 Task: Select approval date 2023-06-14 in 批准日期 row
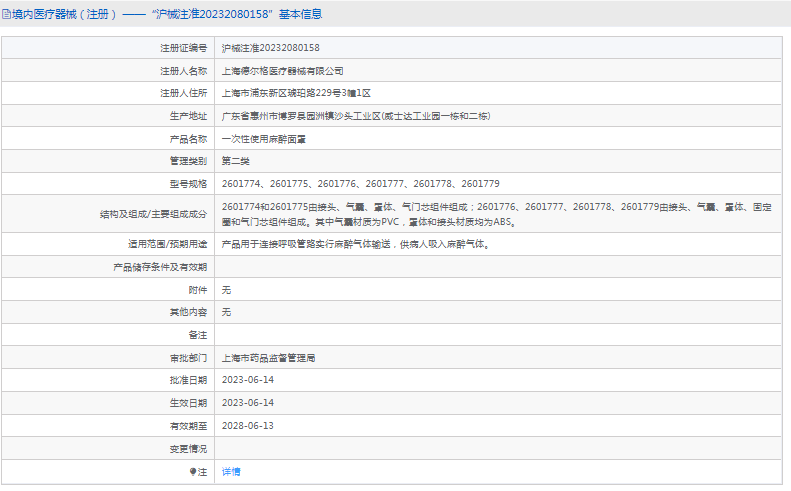[x=248, y=380]
